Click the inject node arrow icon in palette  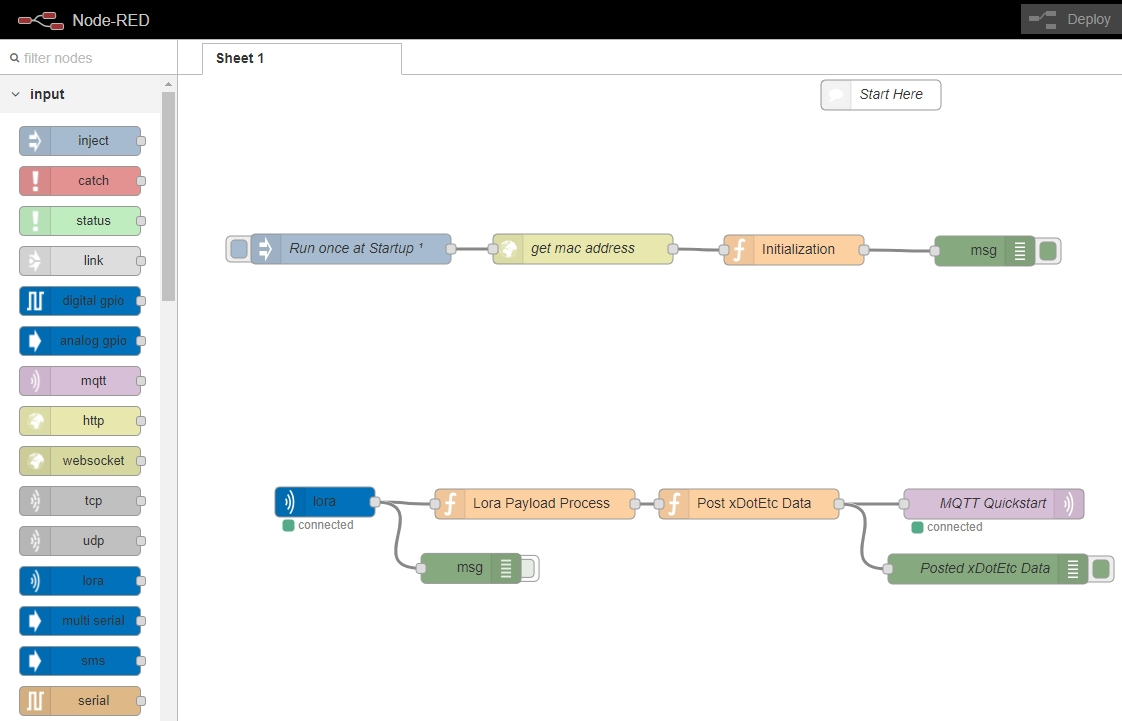pos(35,141)
